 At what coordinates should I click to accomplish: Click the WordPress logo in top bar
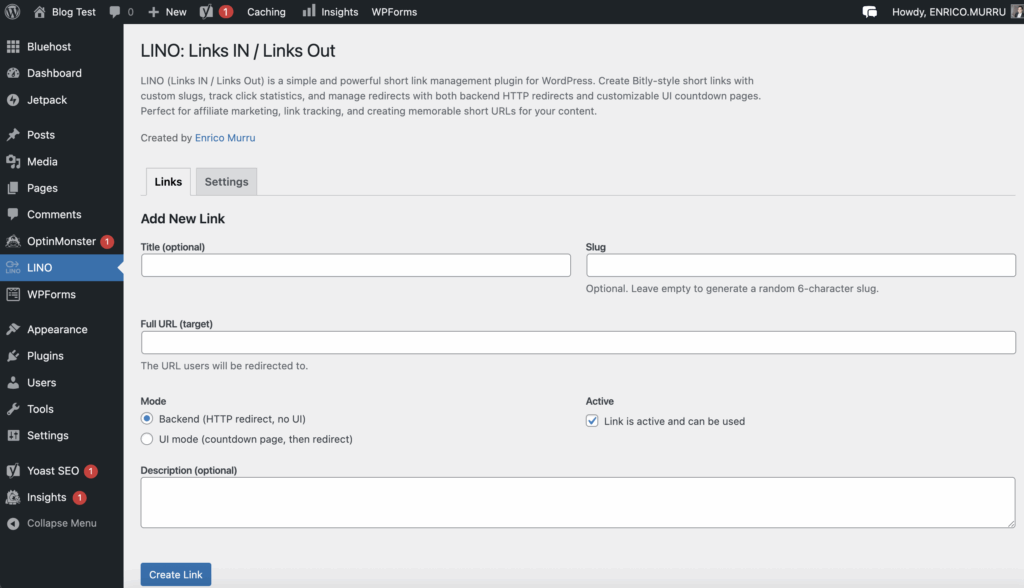tap(12, 11)
